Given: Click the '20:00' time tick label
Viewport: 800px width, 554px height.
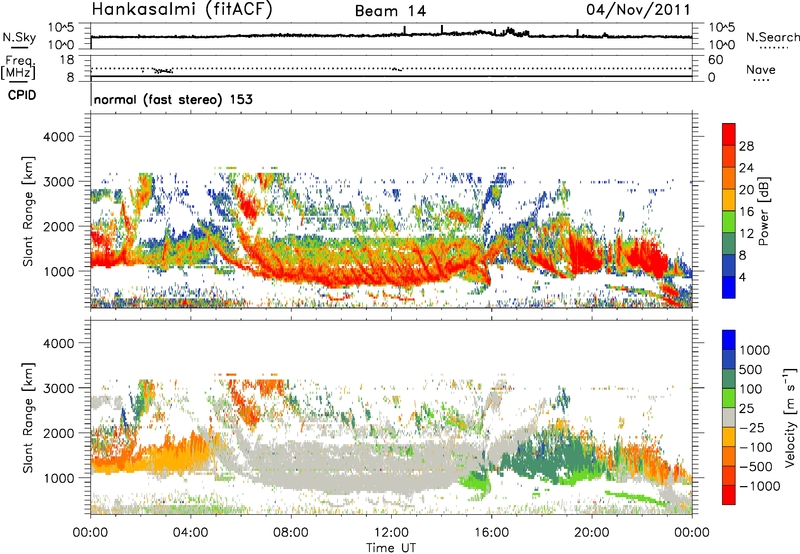Looking at the screenshot, I should click(592, 533).
